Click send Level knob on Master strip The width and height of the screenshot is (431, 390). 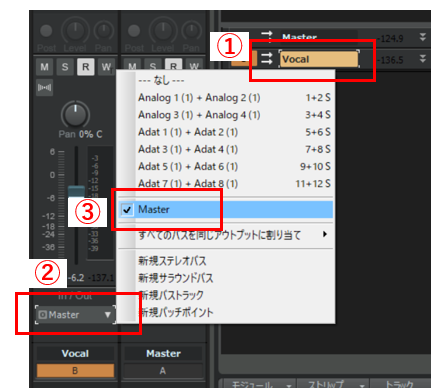163,31
